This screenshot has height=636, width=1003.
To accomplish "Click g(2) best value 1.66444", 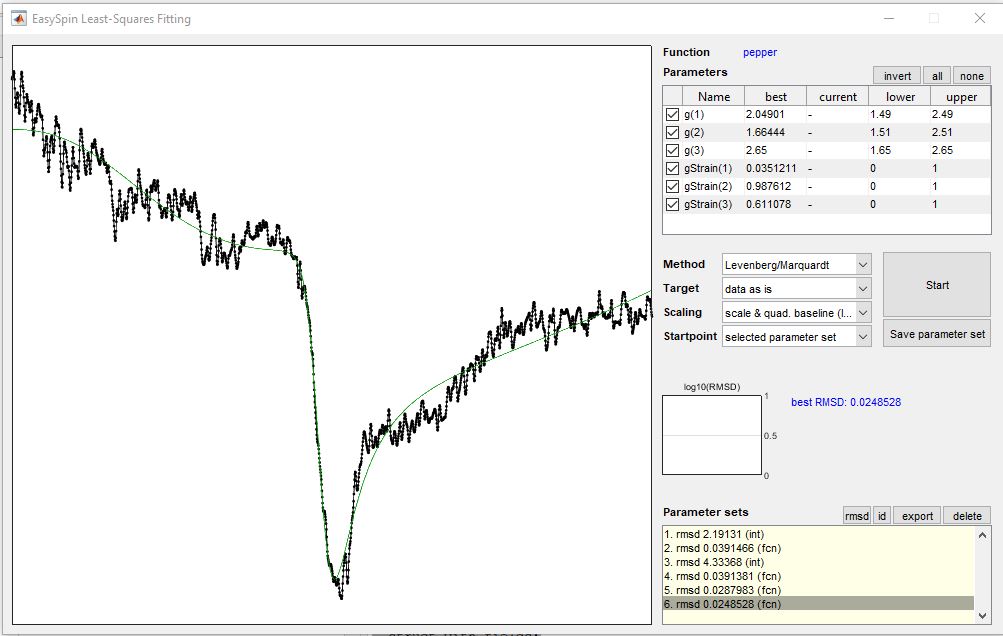I will (x=776, y=132).
